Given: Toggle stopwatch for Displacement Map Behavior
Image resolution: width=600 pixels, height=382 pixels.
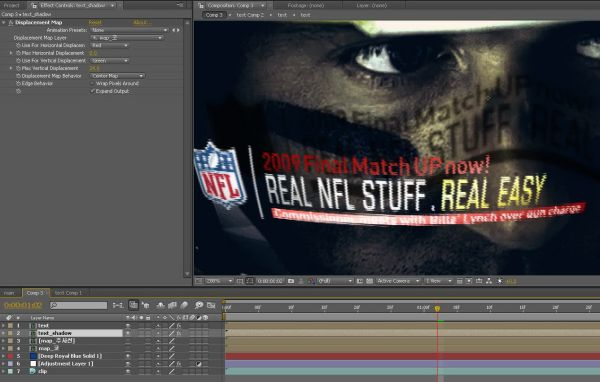Looking at the screenshot, I should pyautogui.click(x=18, y=76).
